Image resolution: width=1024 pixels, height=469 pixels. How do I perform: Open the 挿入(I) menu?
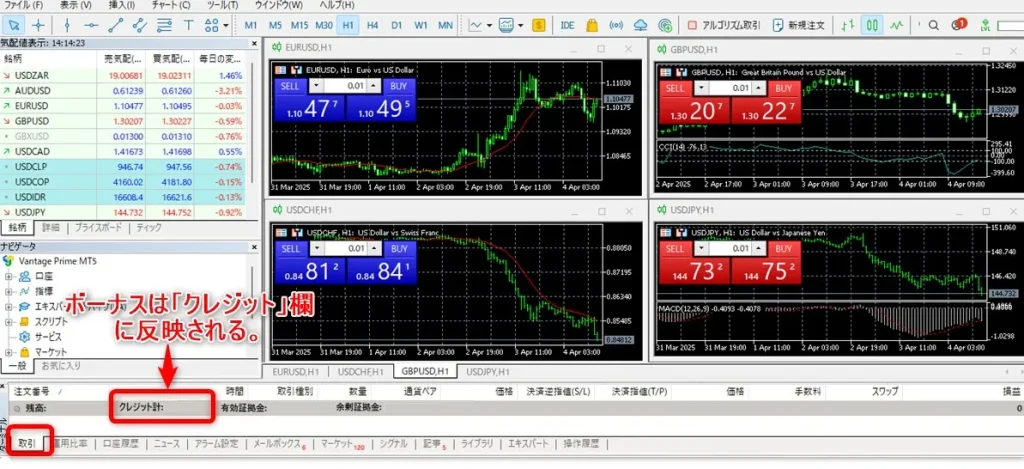pyautogui.click(x=121, y=5)
